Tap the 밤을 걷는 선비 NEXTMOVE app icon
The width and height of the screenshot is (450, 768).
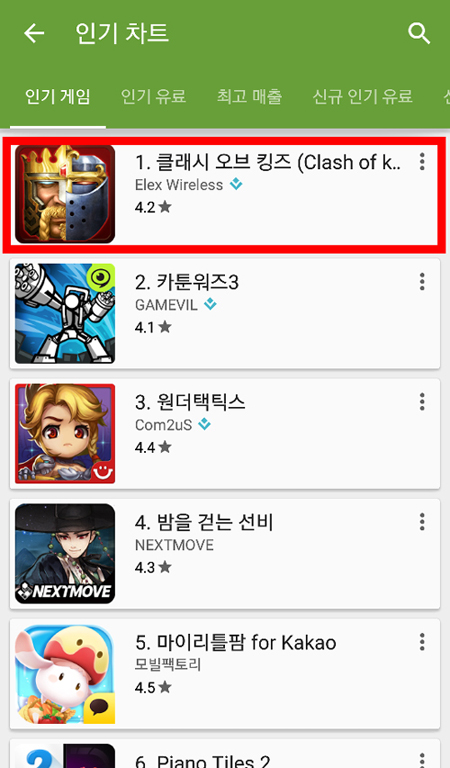pyautogui.click(x=65, y=553)
